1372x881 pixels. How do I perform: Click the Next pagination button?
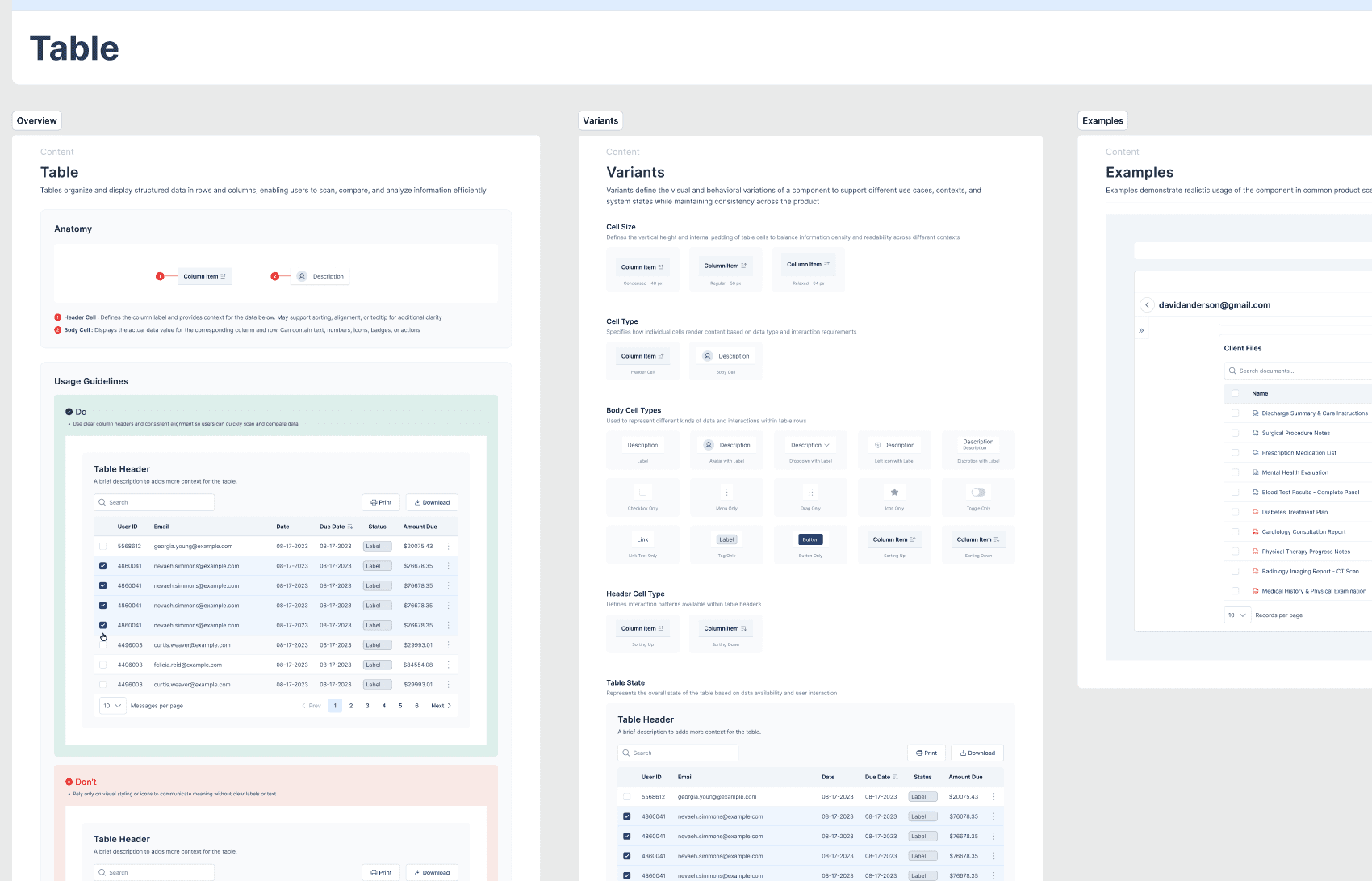(441, 705)
